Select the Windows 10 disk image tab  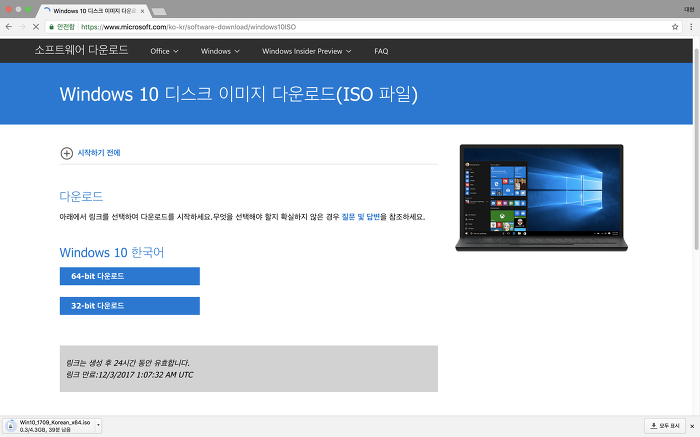pyautogui.click(x=94, y=11)
